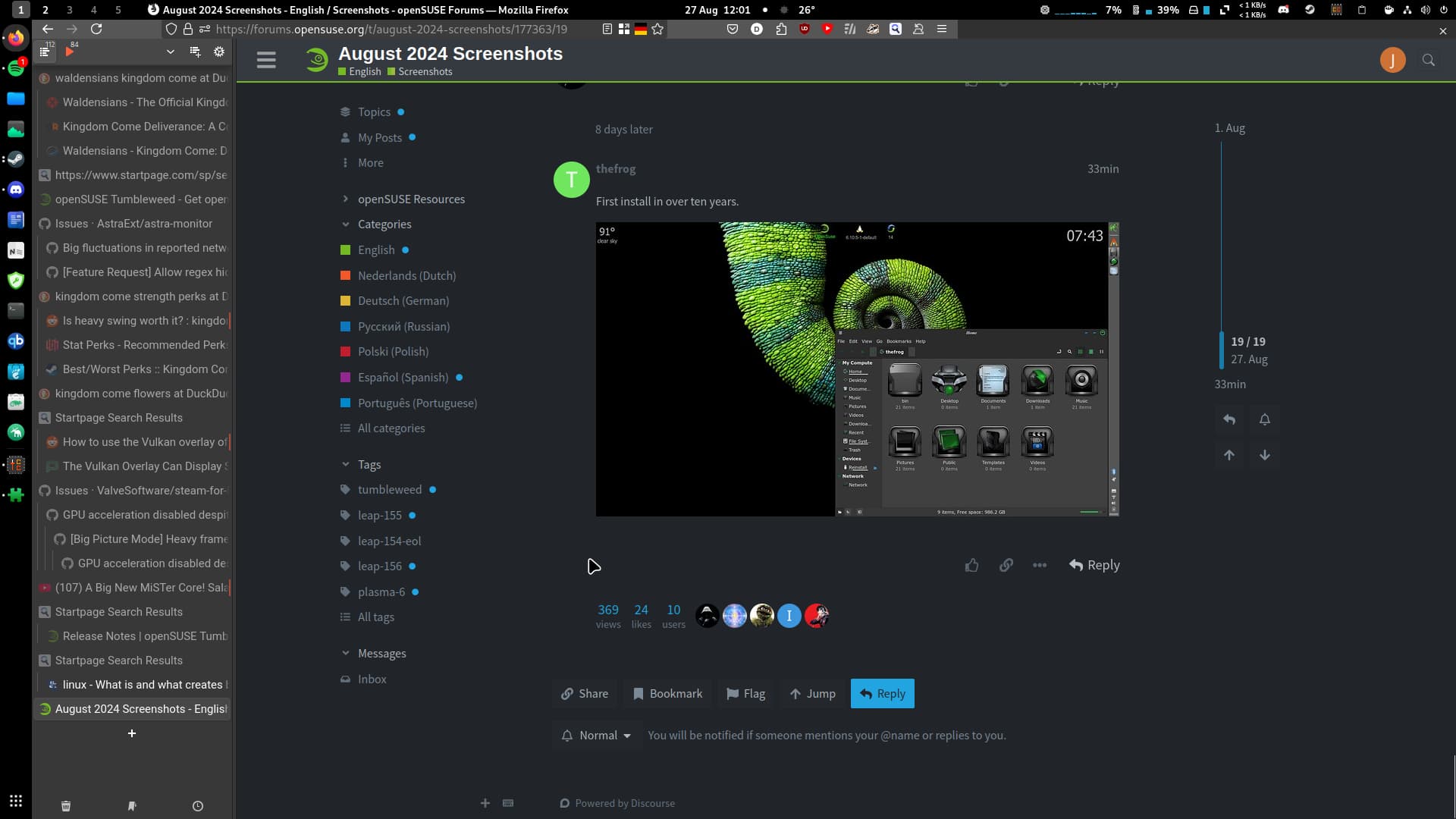Open the My Posts sidebar item
The height and width of the screenshot is (819, 1456).
pos(379,137)
